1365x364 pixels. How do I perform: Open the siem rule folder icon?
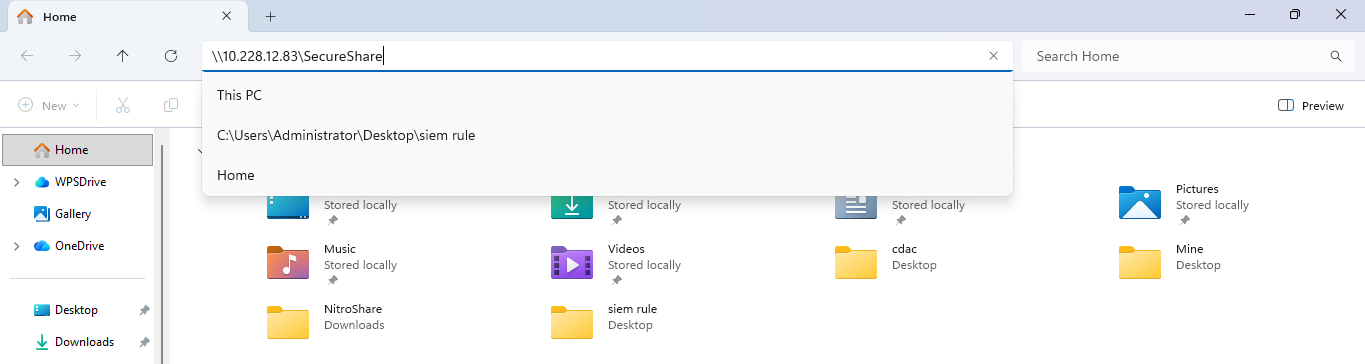(x=572, y=322)
